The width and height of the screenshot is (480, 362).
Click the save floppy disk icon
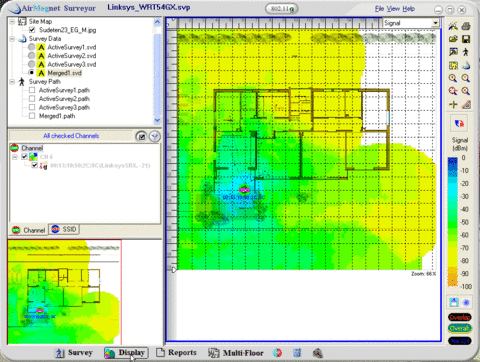point(466,39)
